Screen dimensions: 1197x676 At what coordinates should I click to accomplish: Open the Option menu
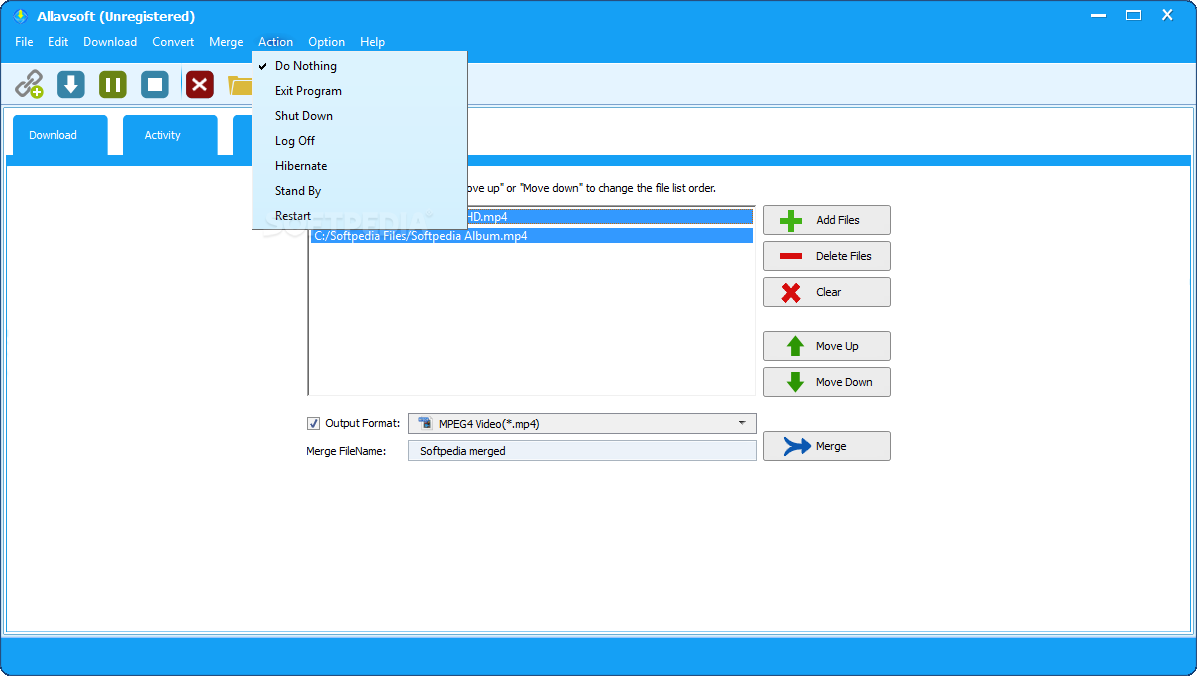pyautogui.click(x=327, y=42)
